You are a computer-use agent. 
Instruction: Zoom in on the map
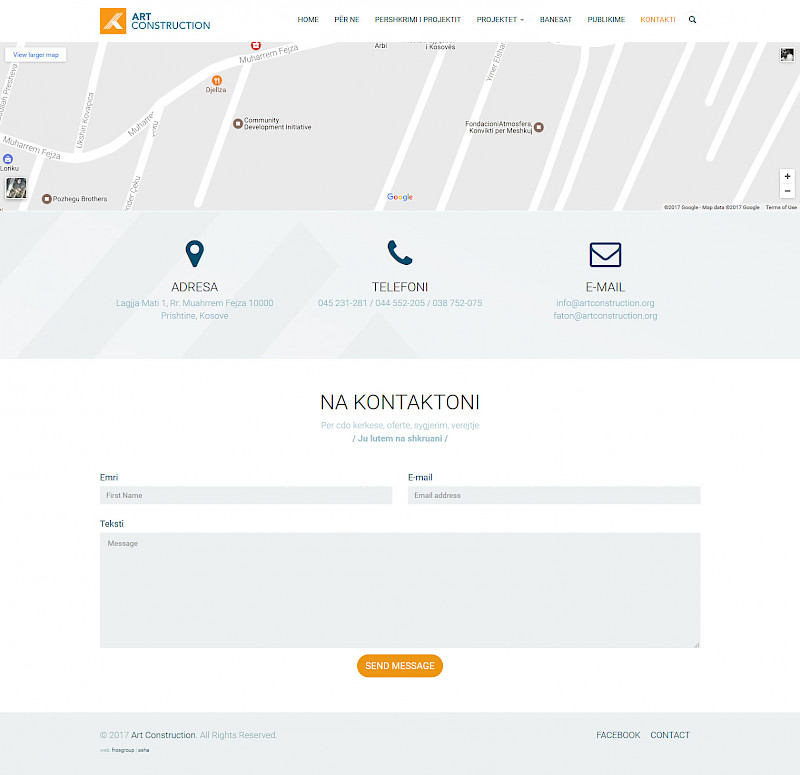787,176
